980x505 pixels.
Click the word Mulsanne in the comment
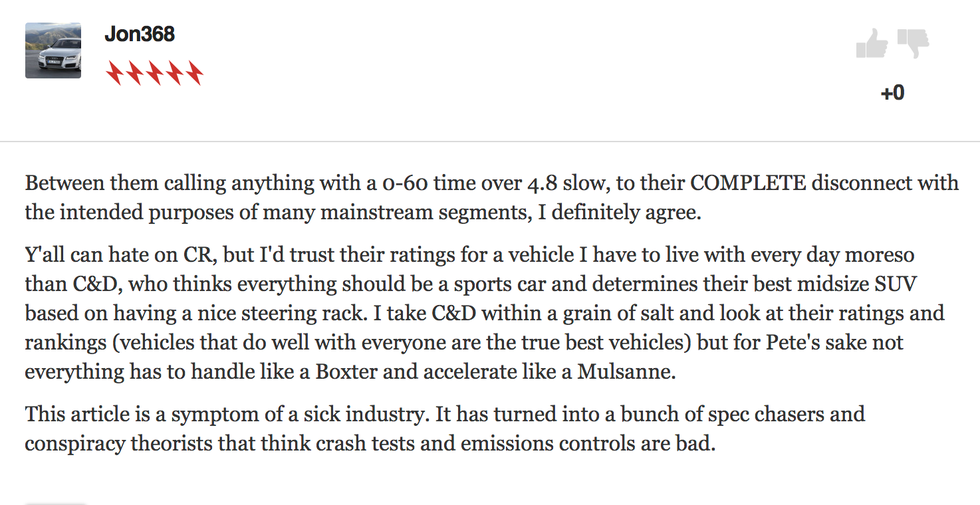click(x=626, y=371)
